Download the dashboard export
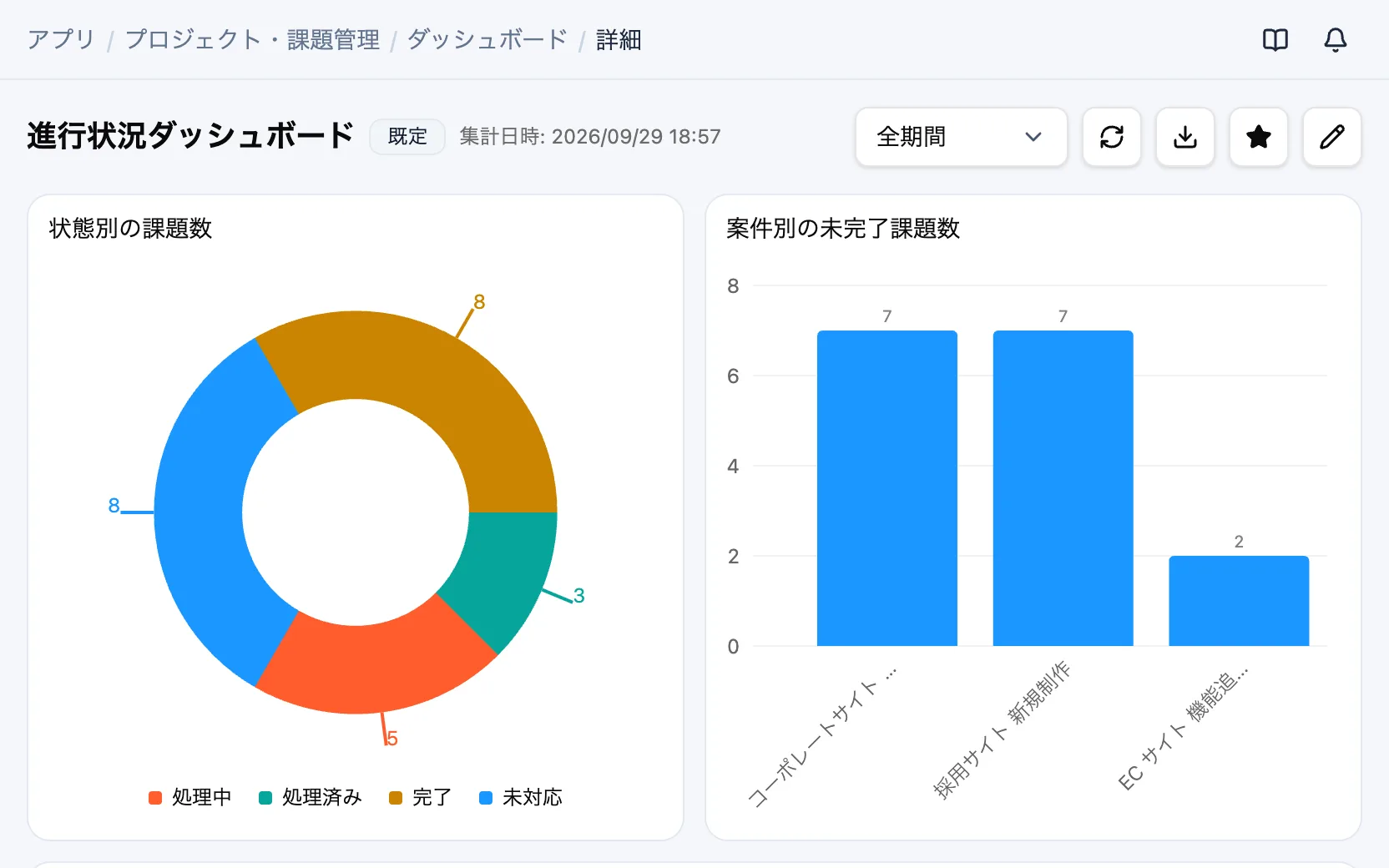 (x=1184, y=137)
